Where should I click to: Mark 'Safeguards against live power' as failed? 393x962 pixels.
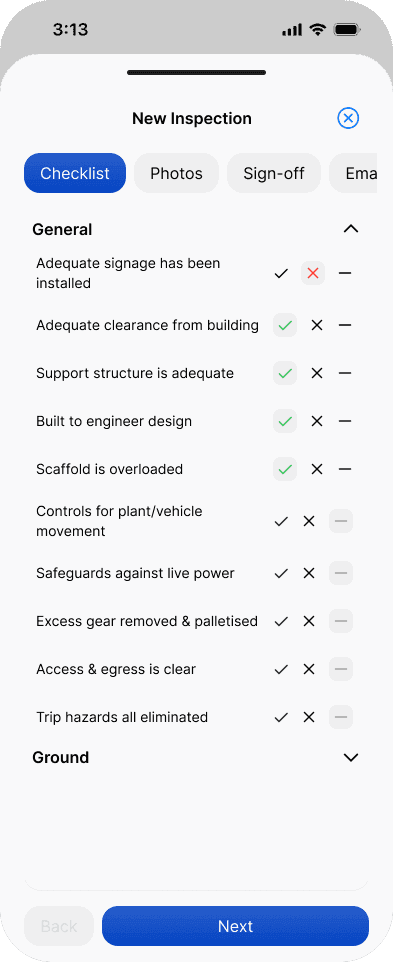click(x=309, y=573)
